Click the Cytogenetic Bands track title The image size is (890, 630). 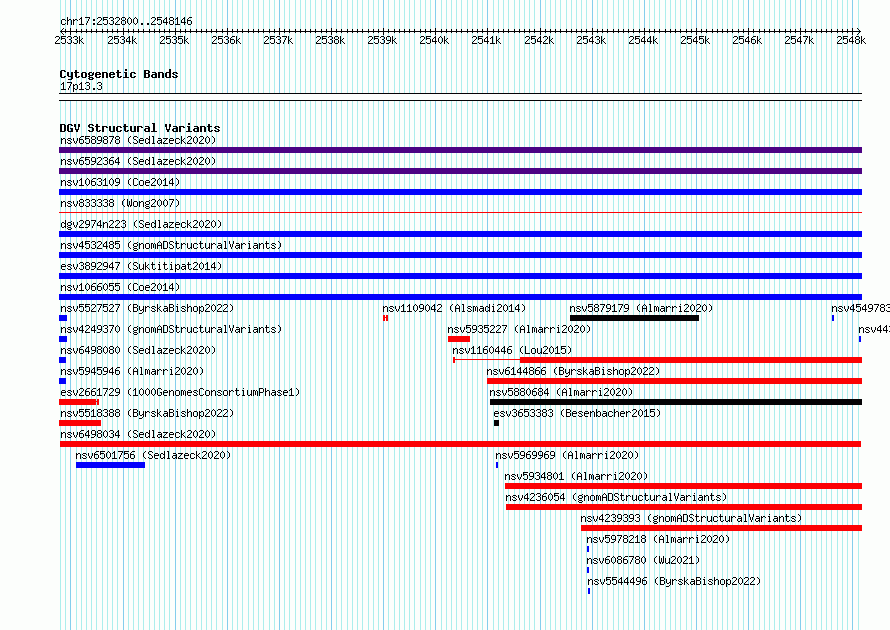click(x=119, y=74)
